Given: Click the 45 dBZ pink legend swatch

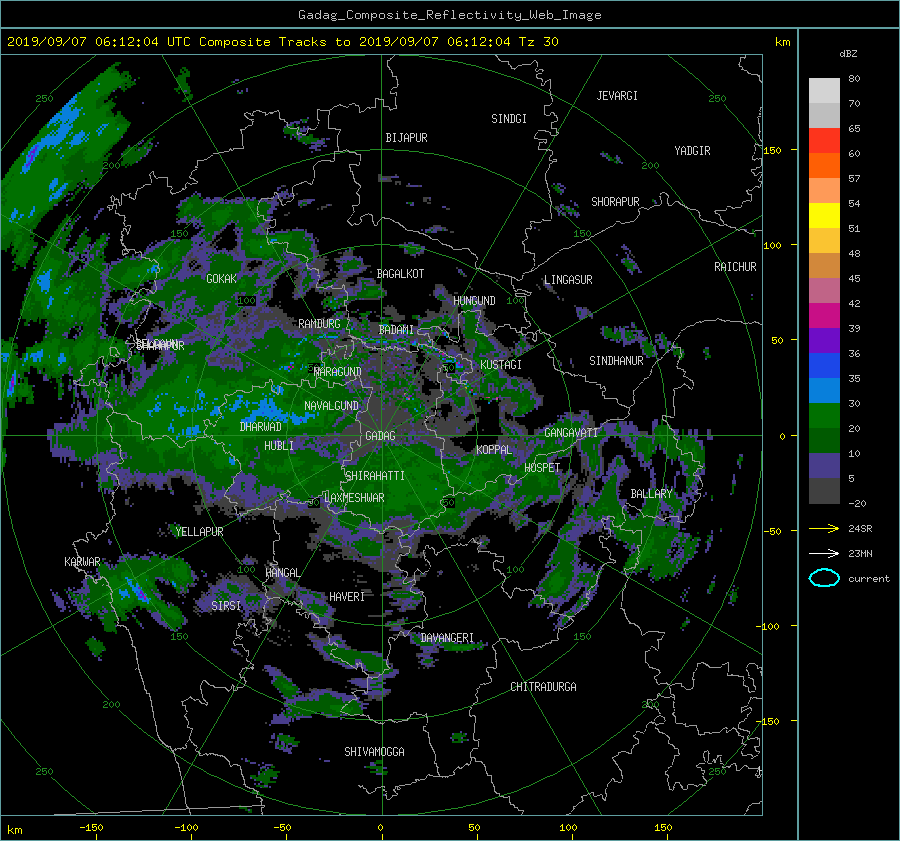Looking at the screenshot, I should (x=824, y=290).
